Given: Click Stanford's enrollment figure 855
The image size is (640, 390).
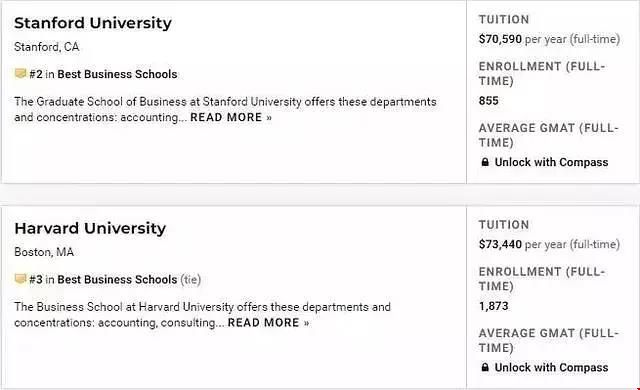Looking at the screenshot, I should [x=489, y=101].
